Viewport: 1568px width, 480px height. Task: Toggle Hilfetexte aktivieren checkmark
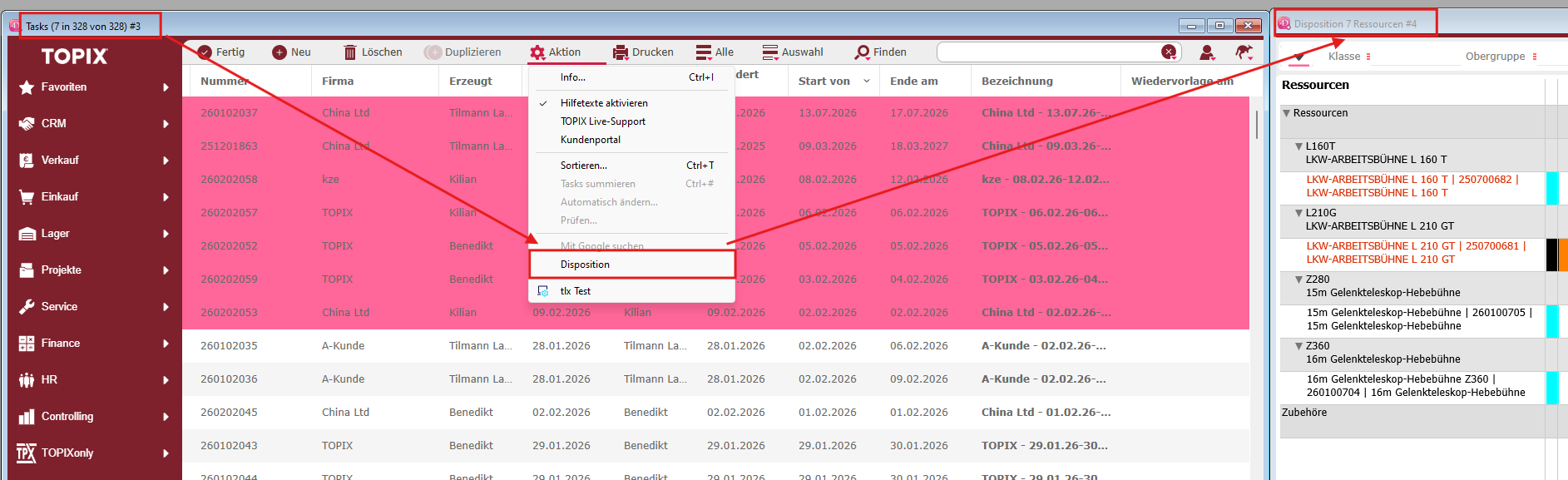click(543, 103)
